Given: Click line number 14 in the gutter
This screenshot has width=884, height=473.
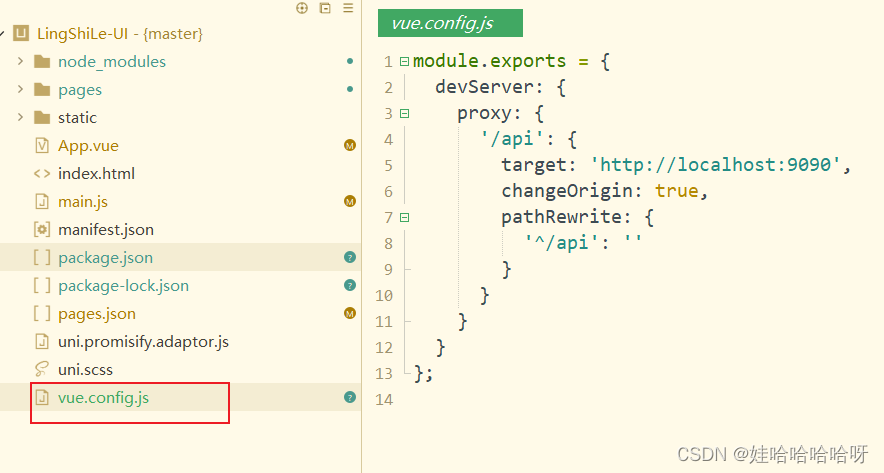Looking at the screenshot, I should pos(384,400).
